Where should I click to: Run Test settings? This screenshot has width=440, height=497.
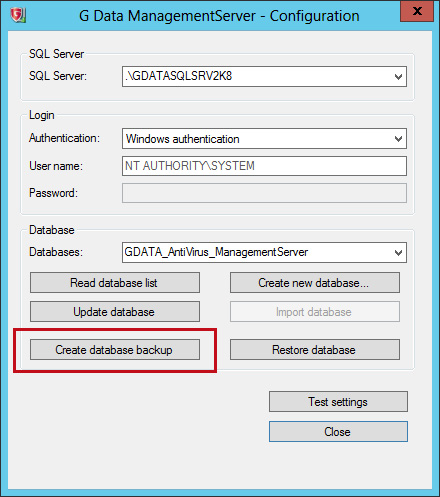(338, 402)
